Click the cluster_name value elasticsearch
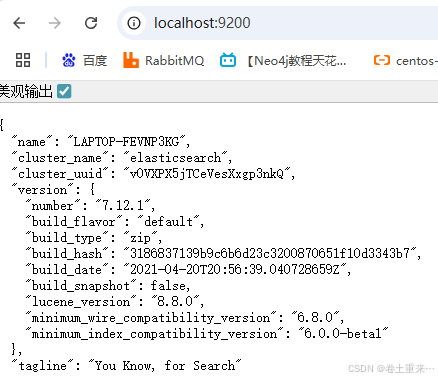 [x=175, y=158]
